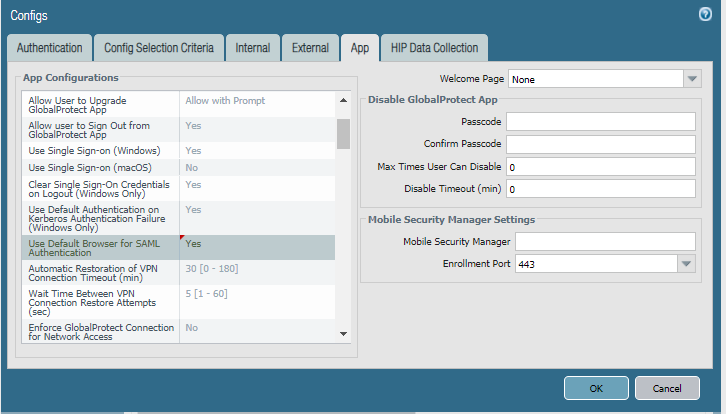
Task: Confirm with the OK button
Action: click(596, 388)
